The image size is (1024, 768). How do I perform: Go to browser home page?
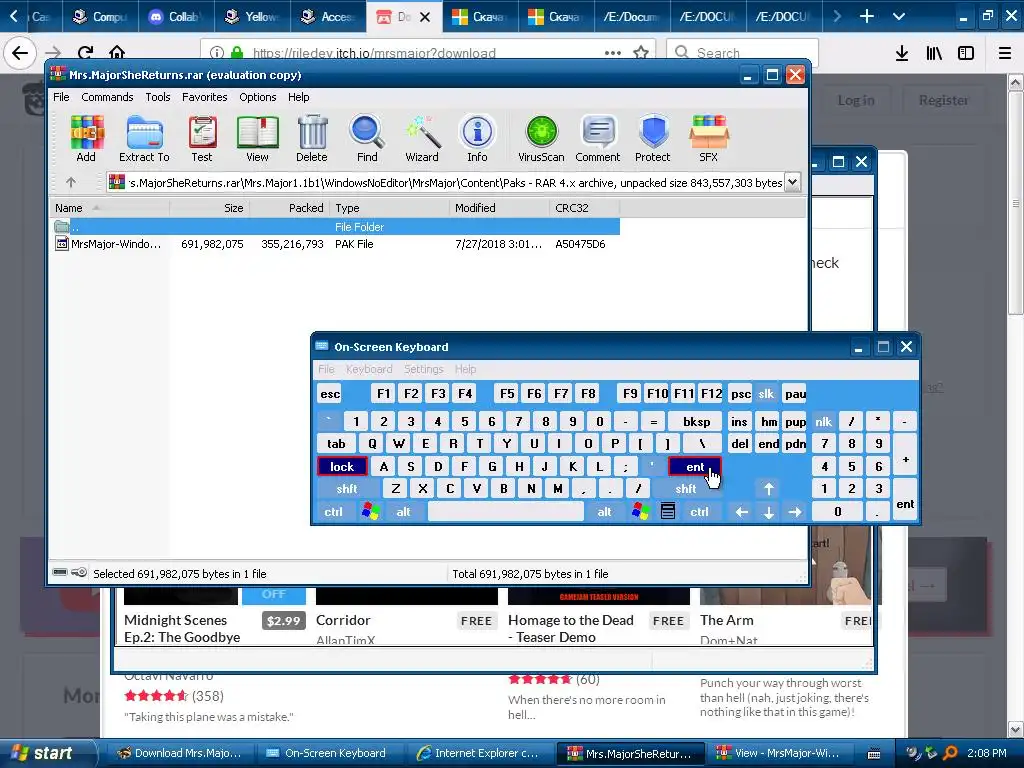click(x=117, y=53)
